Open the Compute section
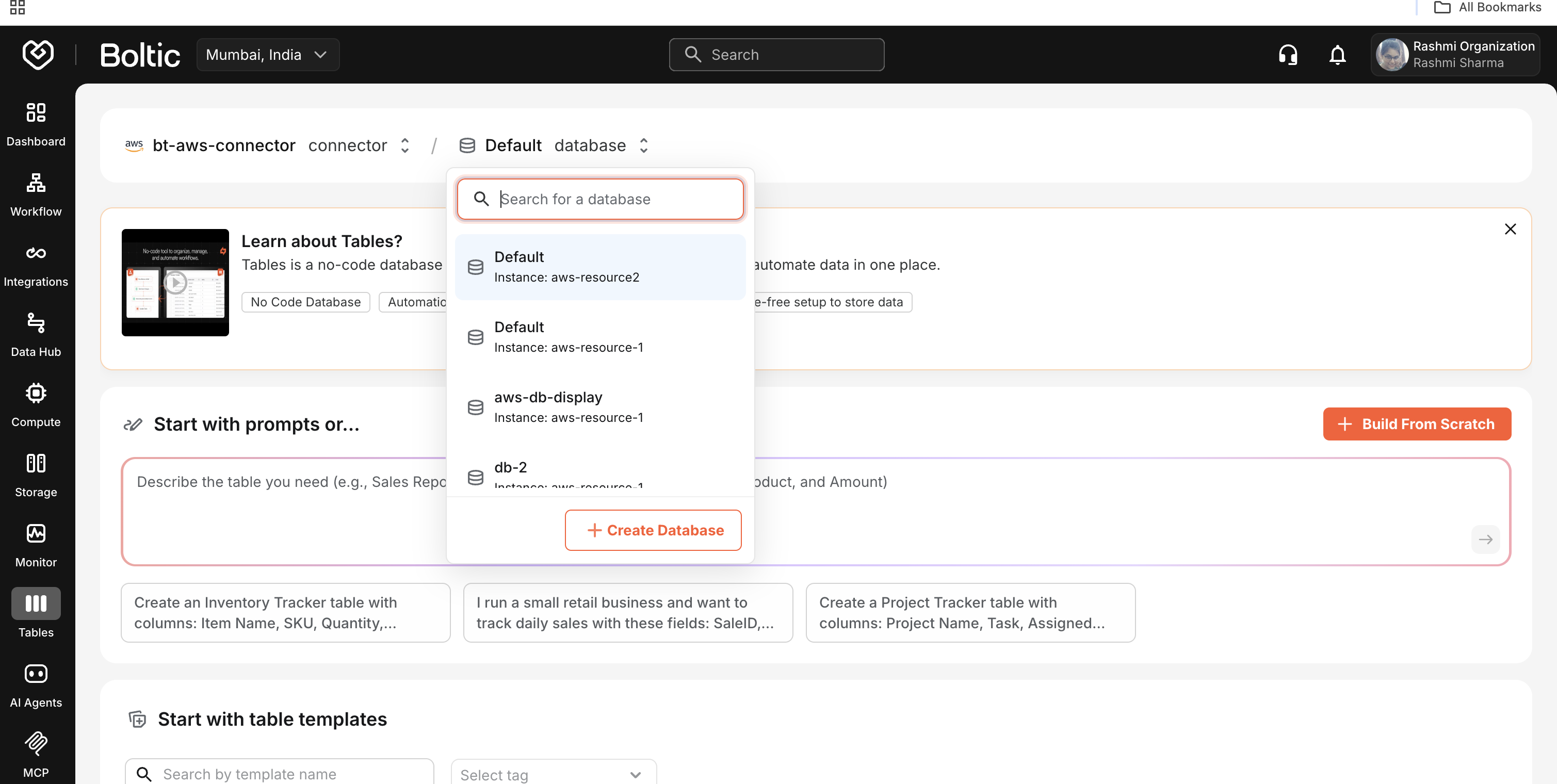The image size is (1557, 784). [x=36, y=404]
